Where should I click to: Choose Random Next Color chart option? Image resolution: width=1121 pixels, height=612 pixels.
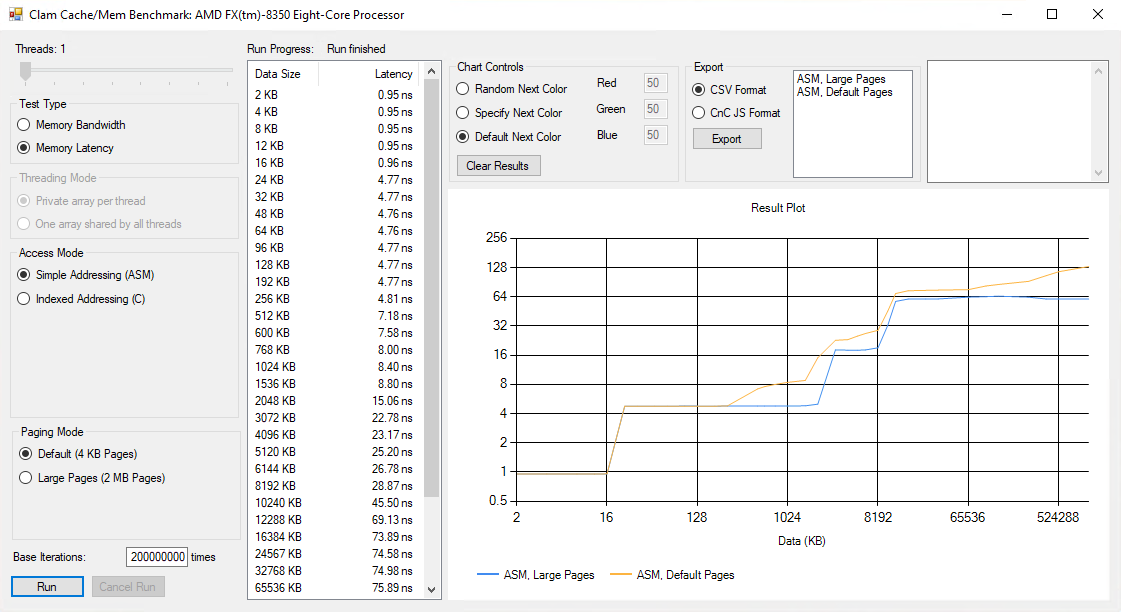[462, 88]
